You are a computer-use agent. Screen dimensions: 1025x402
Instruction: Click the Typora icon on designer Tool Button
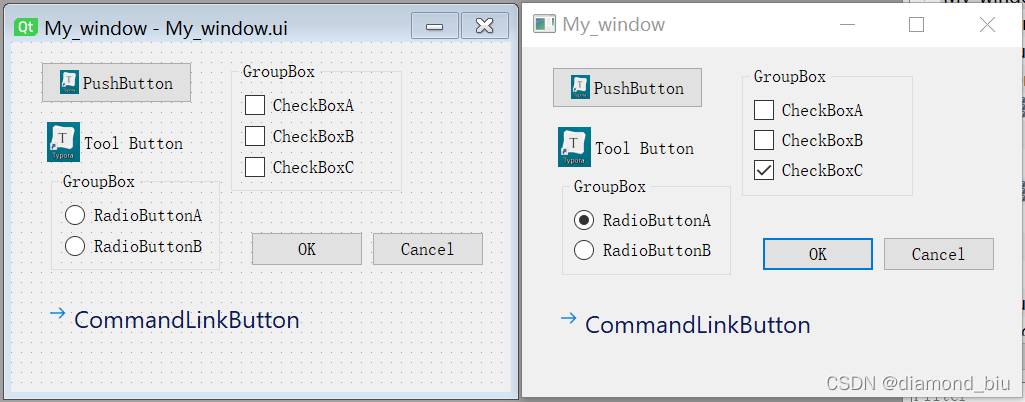[x=63, y=142]
